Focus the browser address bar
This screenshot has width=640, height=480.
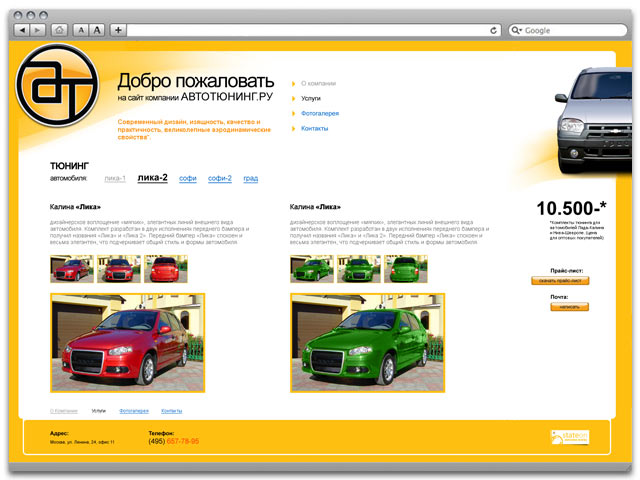[313, 30]
